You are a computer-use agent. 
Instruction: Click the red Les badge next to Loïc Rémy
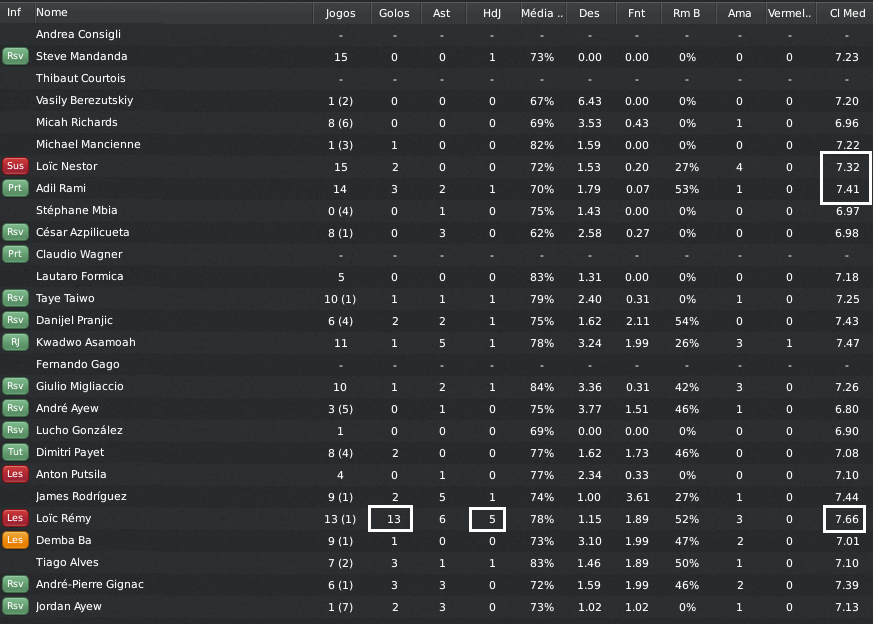point(15,518)
